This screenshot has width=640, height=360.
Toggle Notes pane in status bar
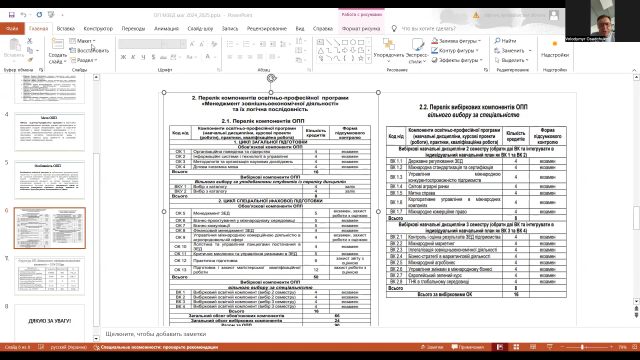pos(432,347)
